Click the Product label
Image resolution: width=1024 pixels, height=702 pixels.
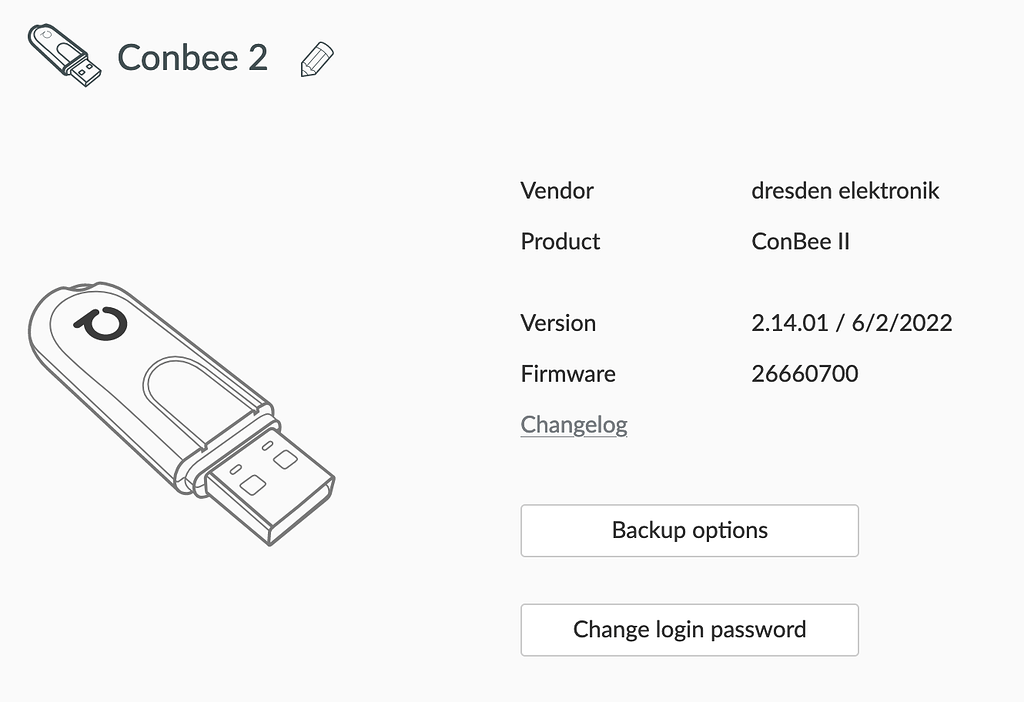tap(560, 241)
